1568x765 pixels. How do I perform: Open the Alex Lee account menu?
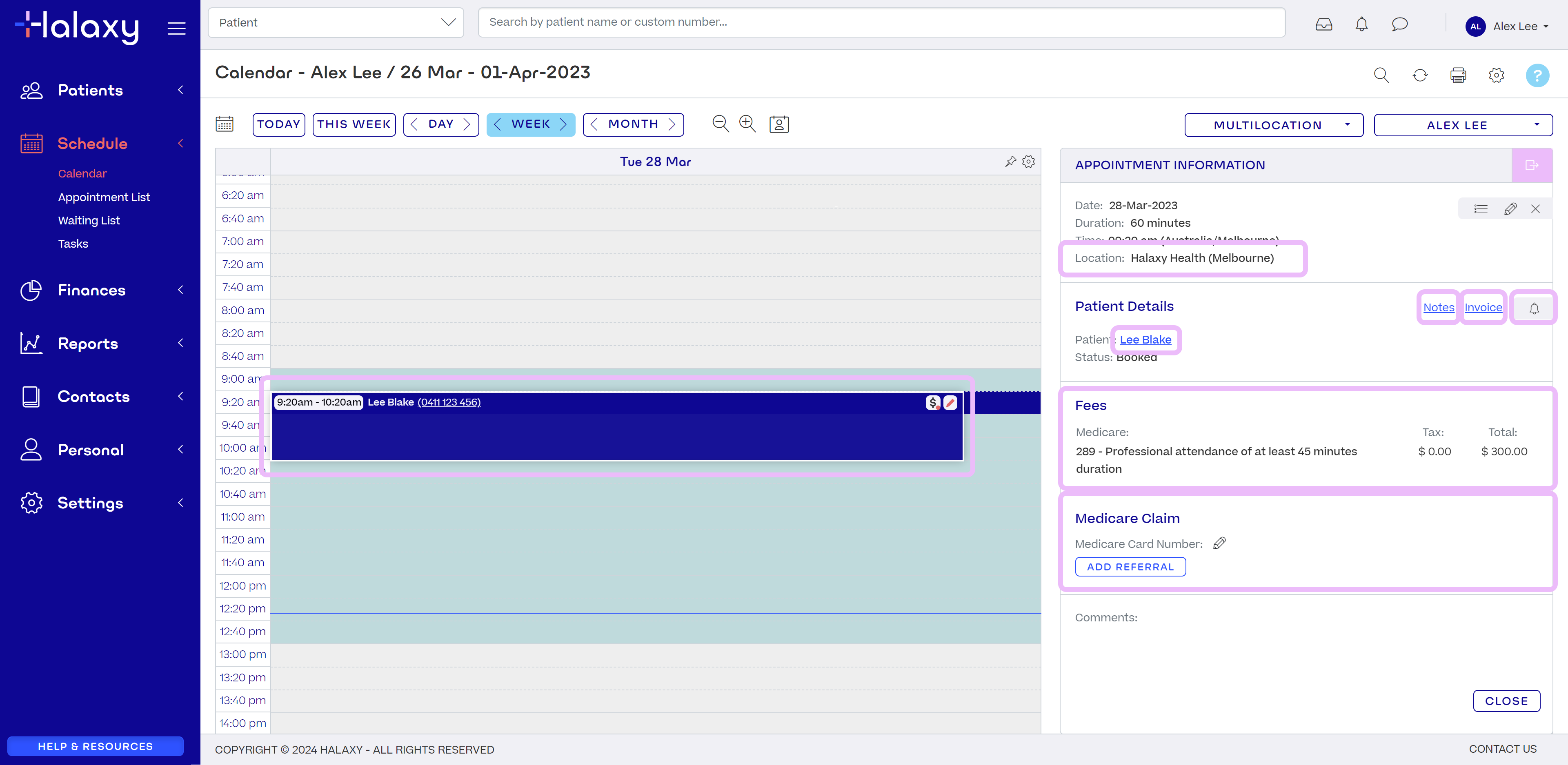tap(1520, 26)
